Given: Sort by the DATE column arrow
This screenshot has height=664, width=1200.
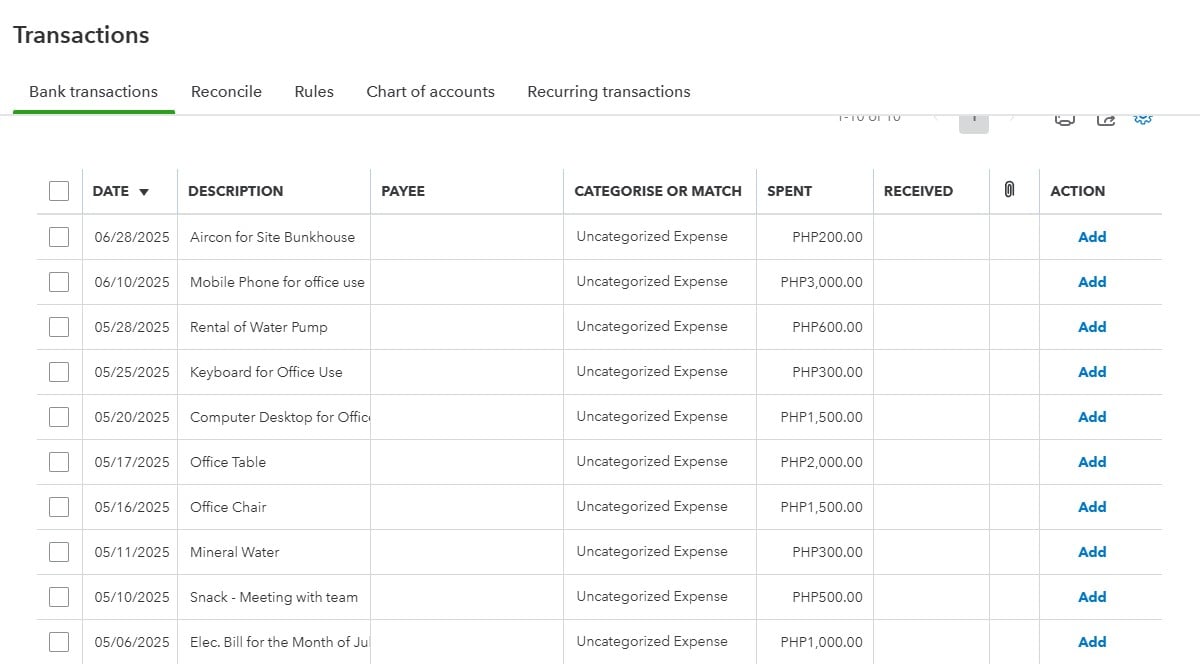Looking at the screenshot, I should [x=144, y=191].
